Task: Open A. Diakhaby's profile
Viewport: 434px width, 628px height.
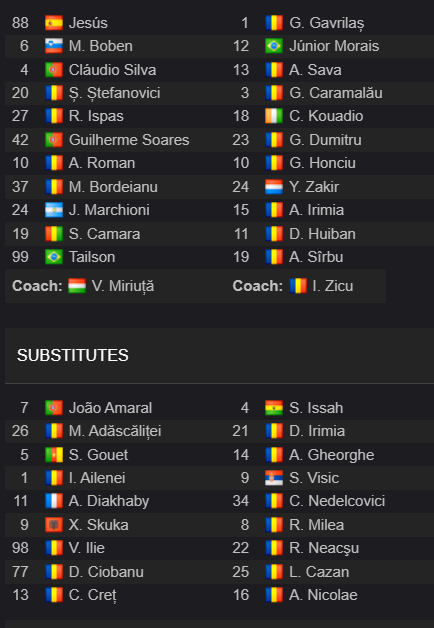Action: pyautogui.click(x=109, y=501)
